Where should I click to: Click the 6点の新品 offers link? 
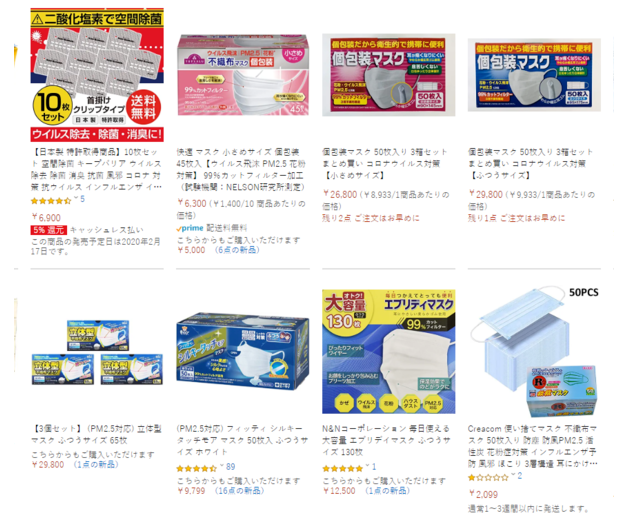click(x=237, y=250)
